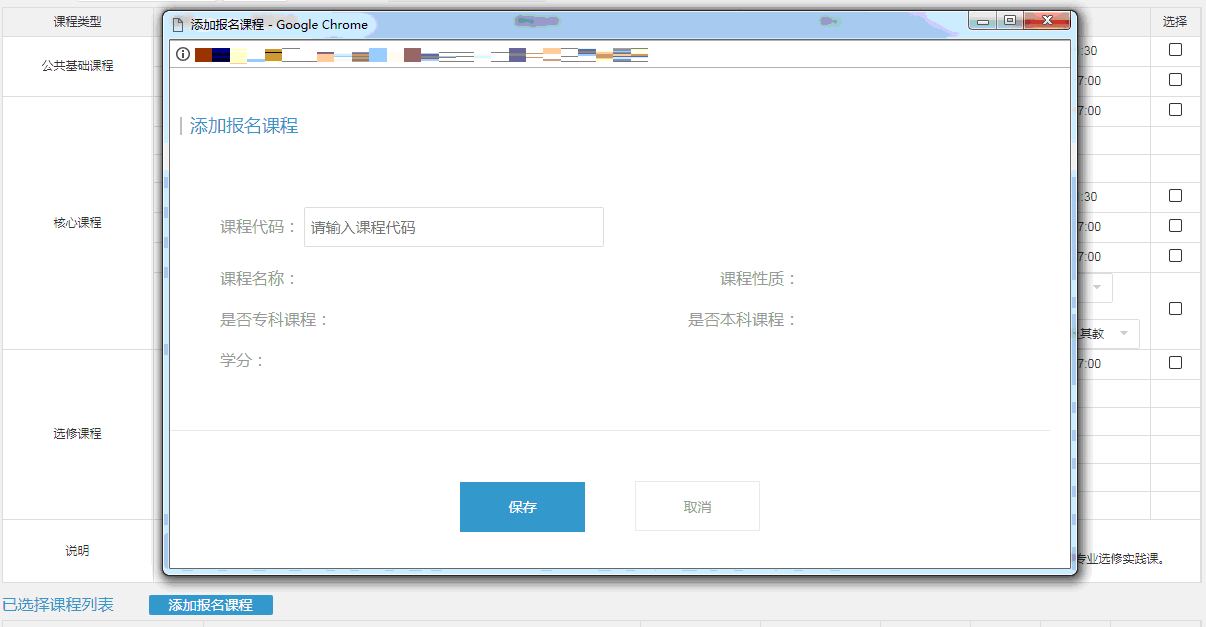Expand the dropdown above the 其教 dropdown
This screenshot has width=1206, height=627.
pos(1096,288)
